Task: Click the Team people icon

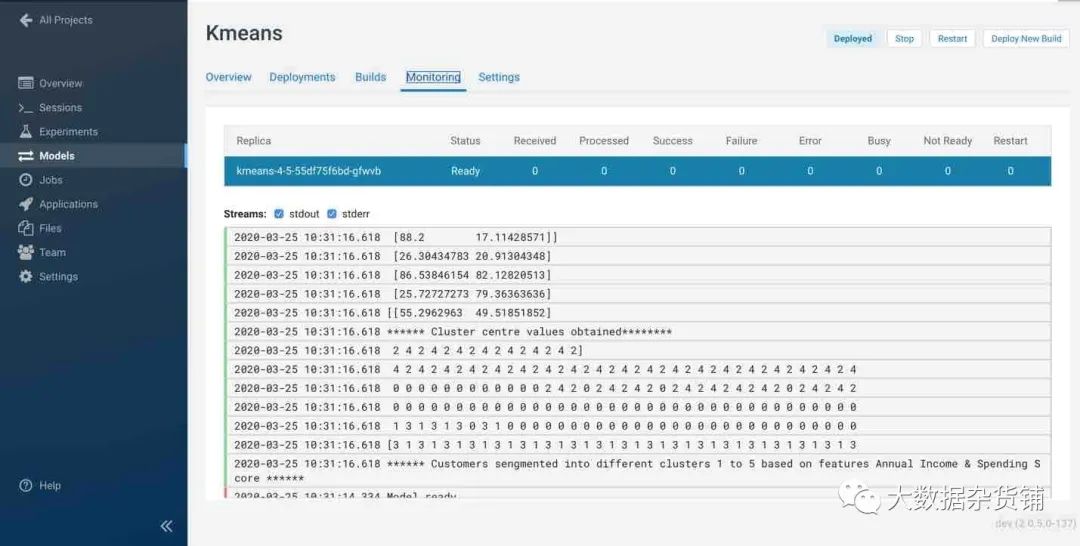Action: pos(25,252)
